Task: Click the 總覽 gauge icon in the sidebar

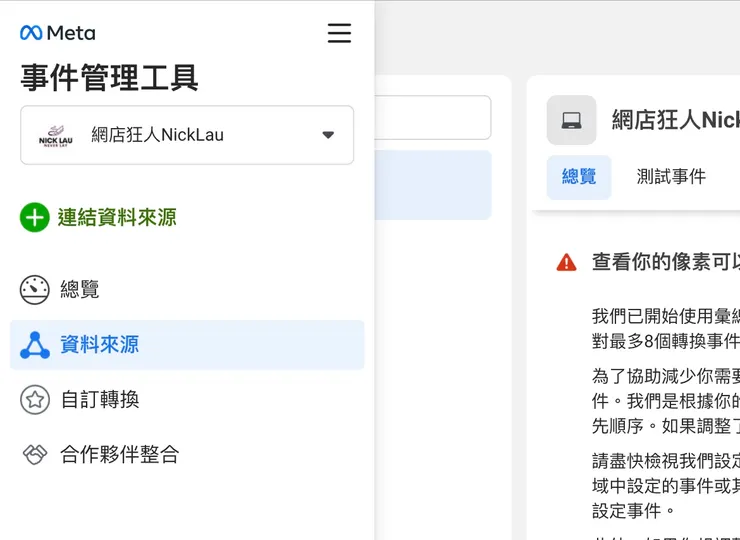Action: tap(34, 290)
